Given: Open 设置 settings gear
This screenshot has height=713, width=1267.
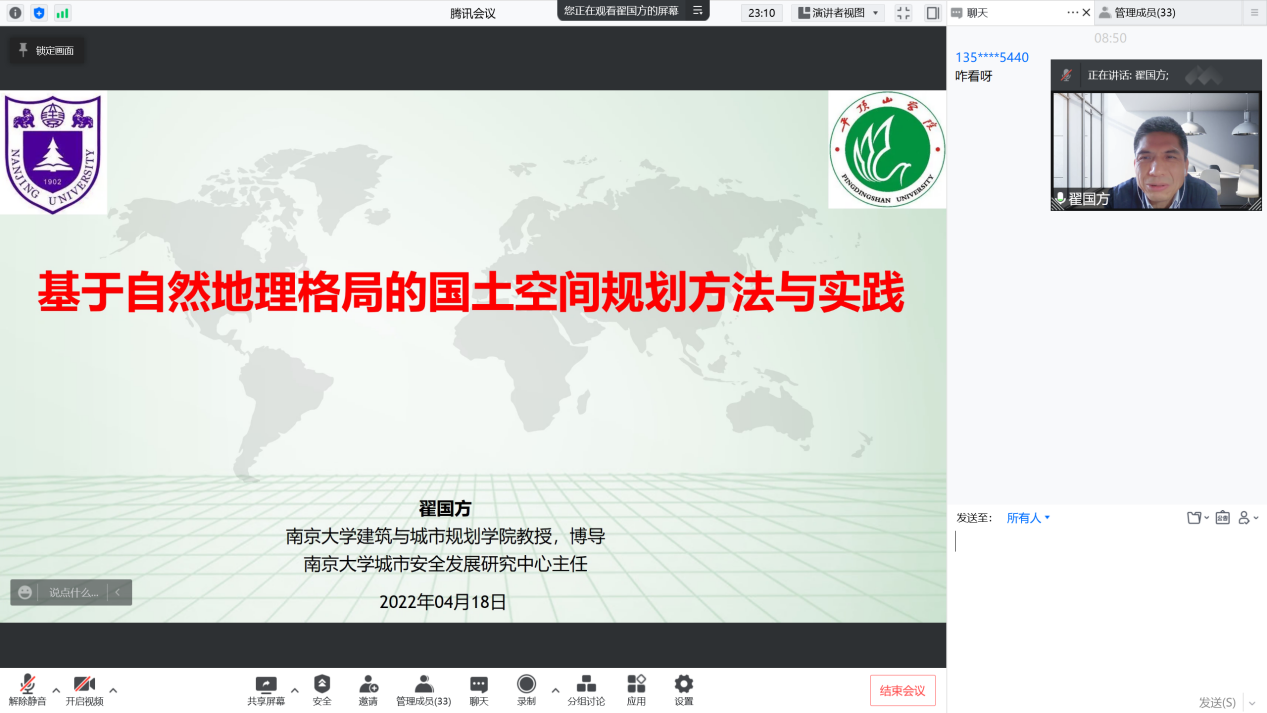Looking at the screenshot, I should click(683, 689).
